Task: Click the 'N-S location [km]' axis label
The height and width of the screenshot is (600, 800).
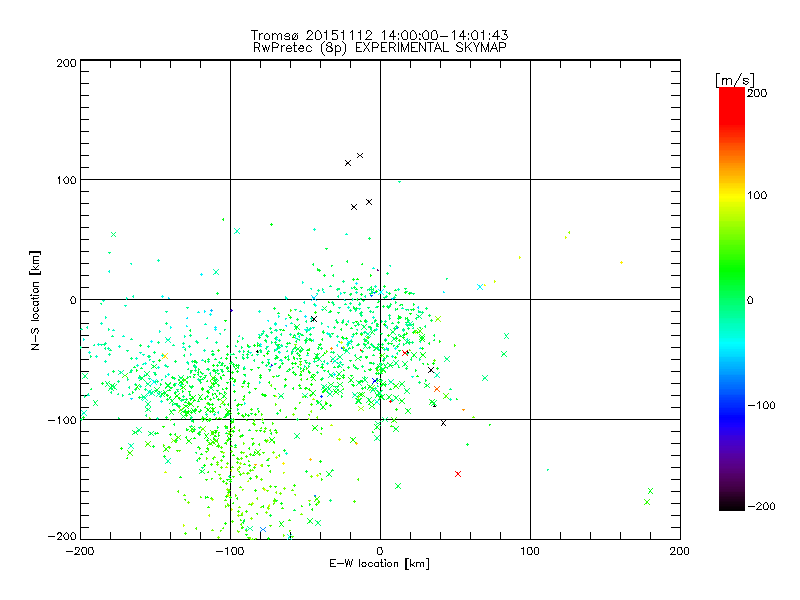Action: coord(35,301)
